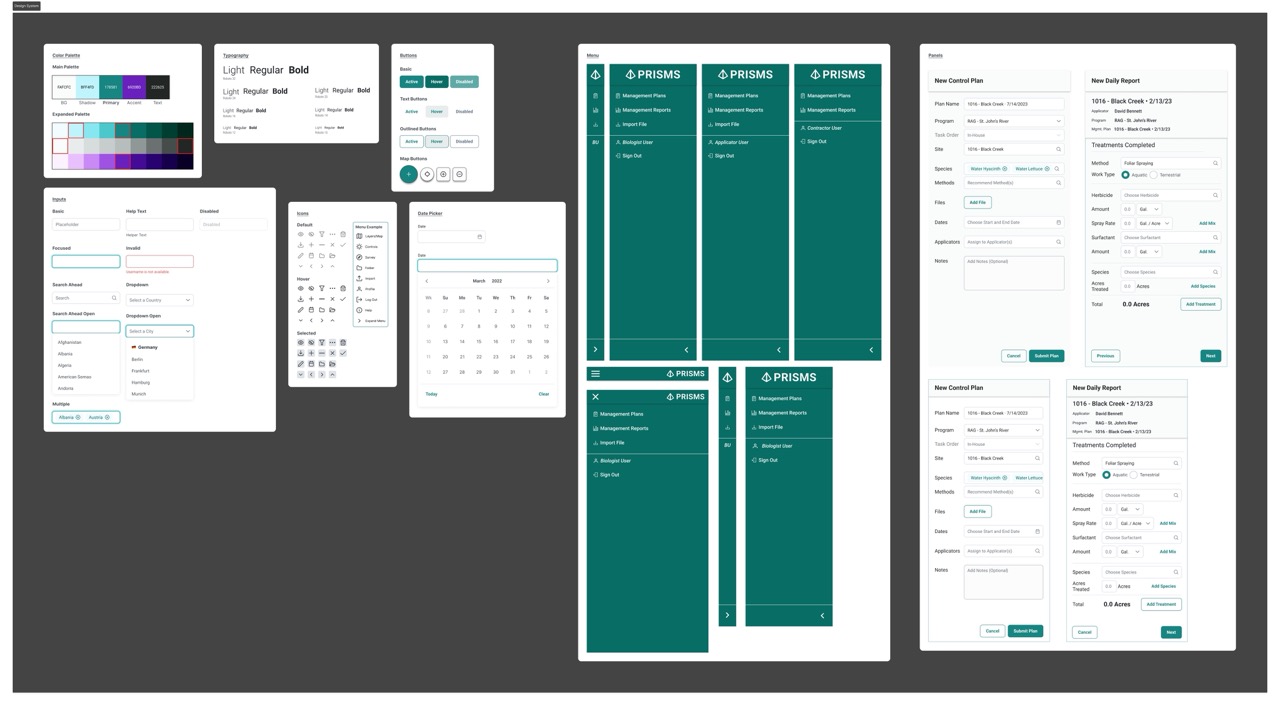Viewport: 1280px width, 705px height.
Task: Click the Placeholder basic input field
Action: 86,225
